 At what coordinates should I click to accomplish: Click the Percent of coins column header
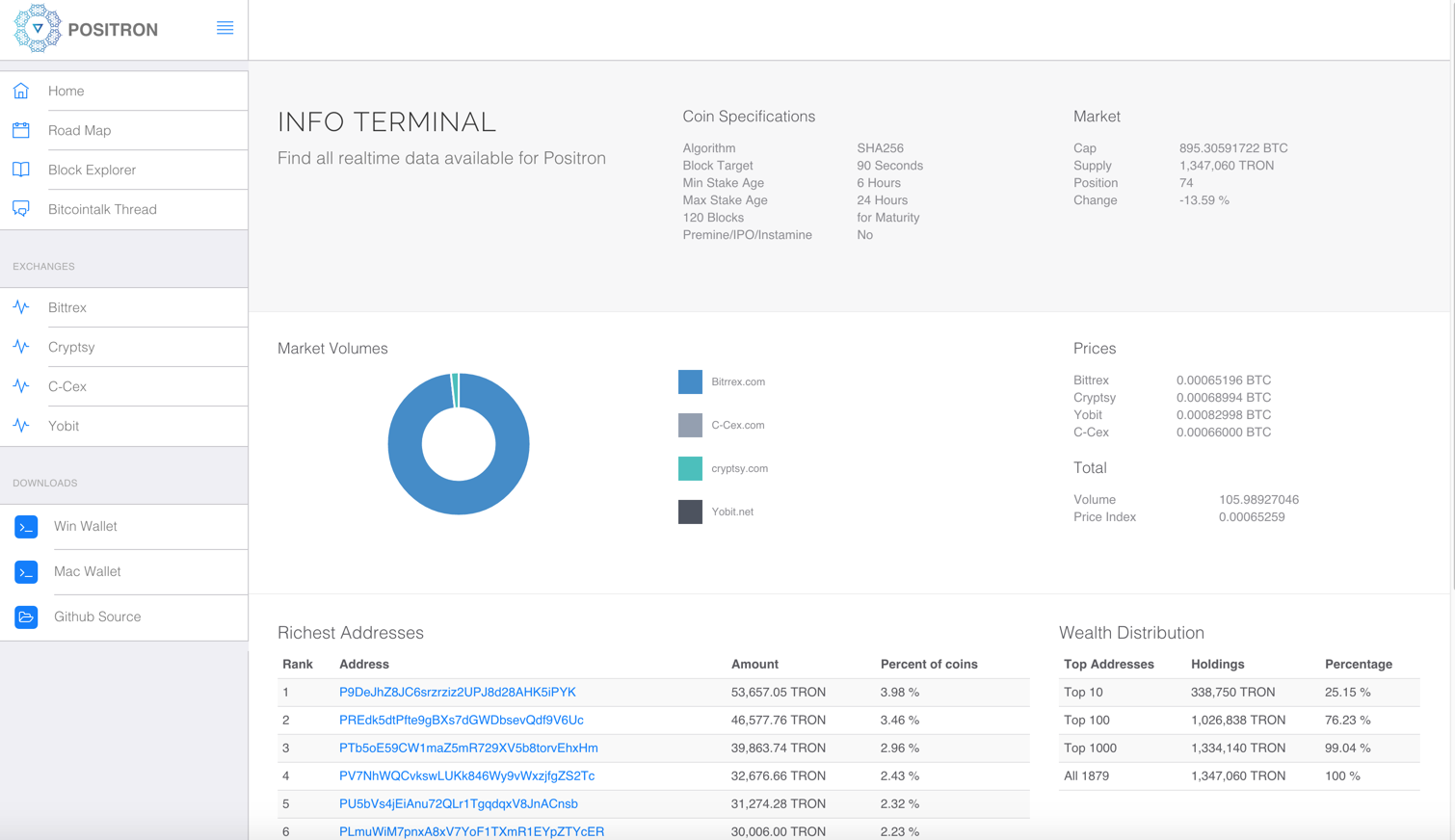click(x=929, y=664)
